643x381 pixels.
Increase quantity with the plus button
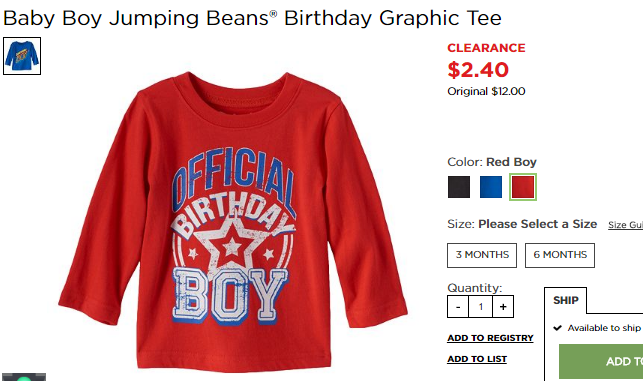click(x=503, y=307)
